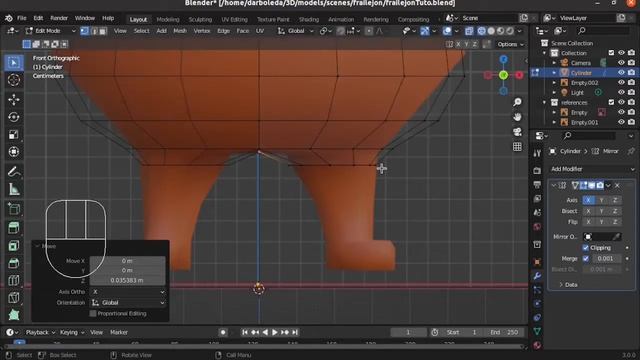Open the Render menu
640x360 pixels.
[59, 18]
